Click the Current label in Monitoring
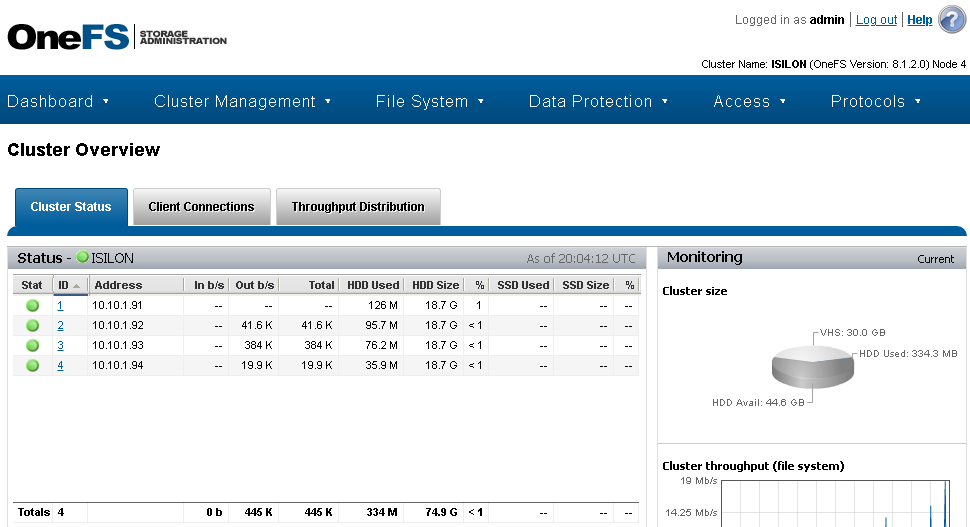Viewport: 970px width, 527px height. click(935, 259)
